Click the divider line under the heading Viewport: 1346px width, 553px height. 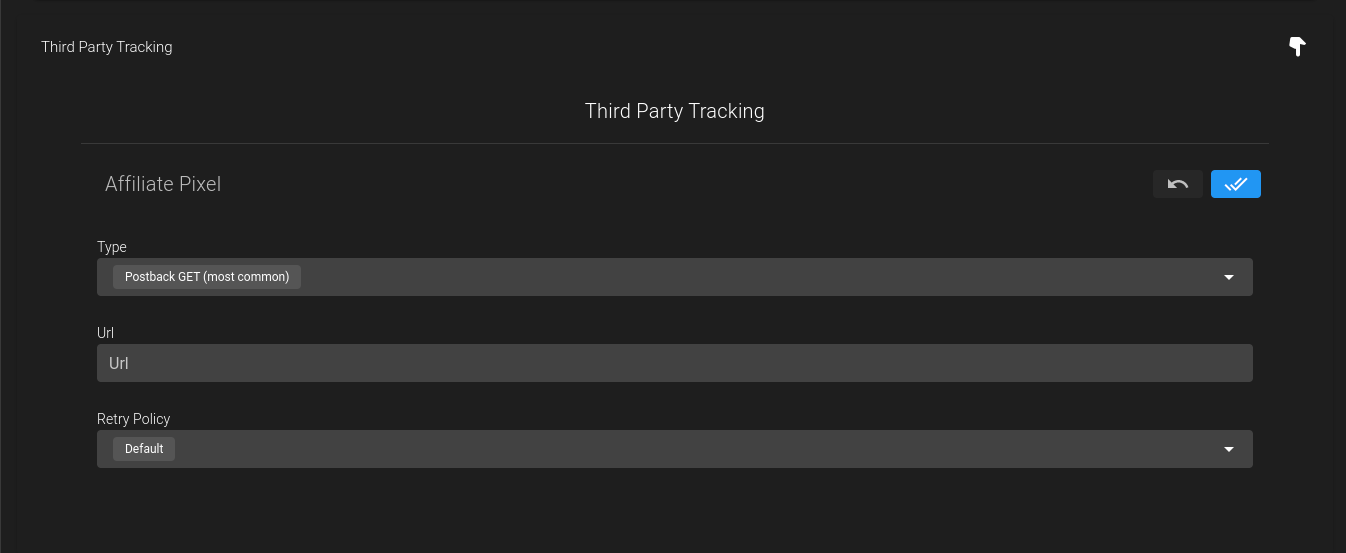(675, 143)
